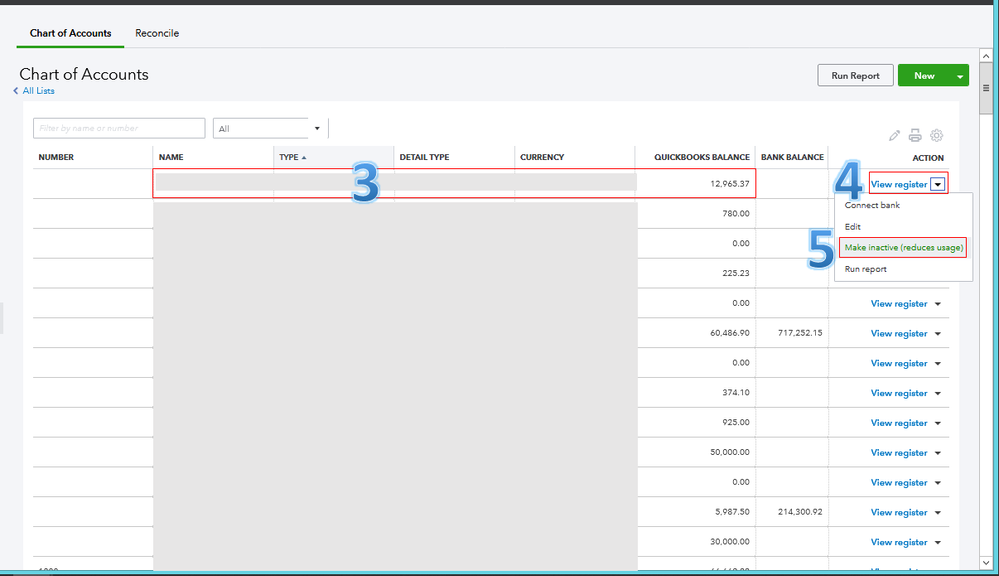
Task: Select the Chart of Accounts tab
Action: 70,33
